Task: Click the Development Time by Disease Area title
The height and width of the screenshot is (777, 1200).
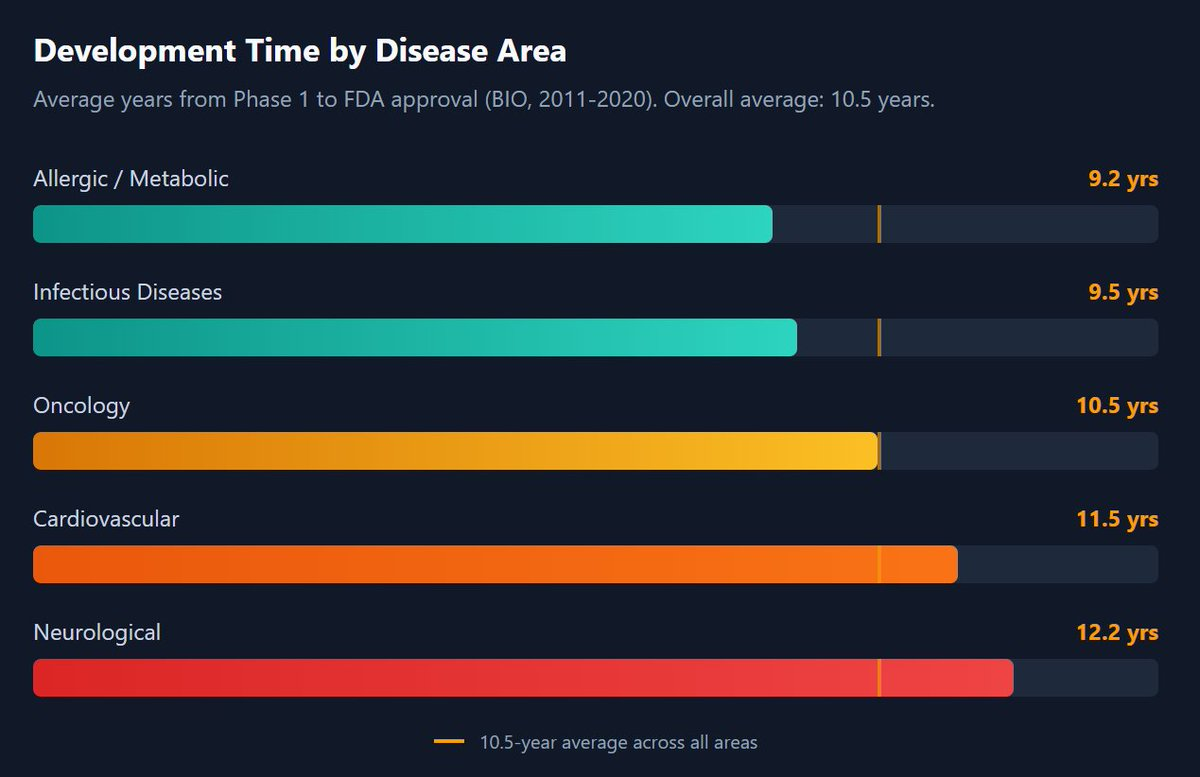Action: (300, 51)
